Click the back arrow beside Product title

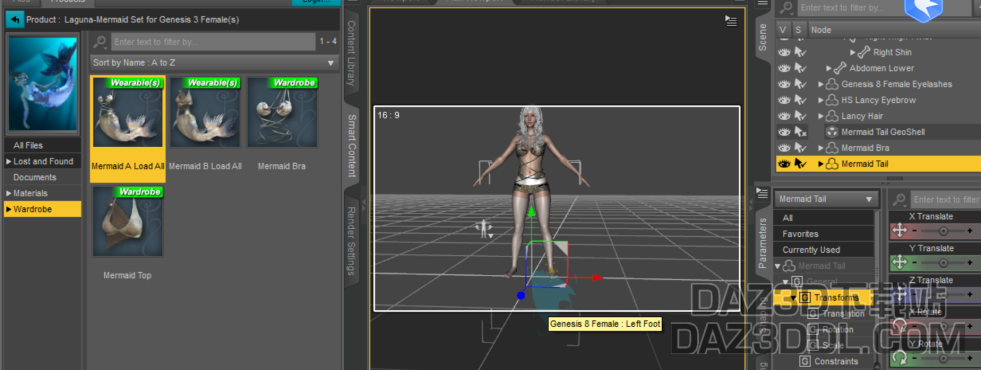tap(15, 19)
